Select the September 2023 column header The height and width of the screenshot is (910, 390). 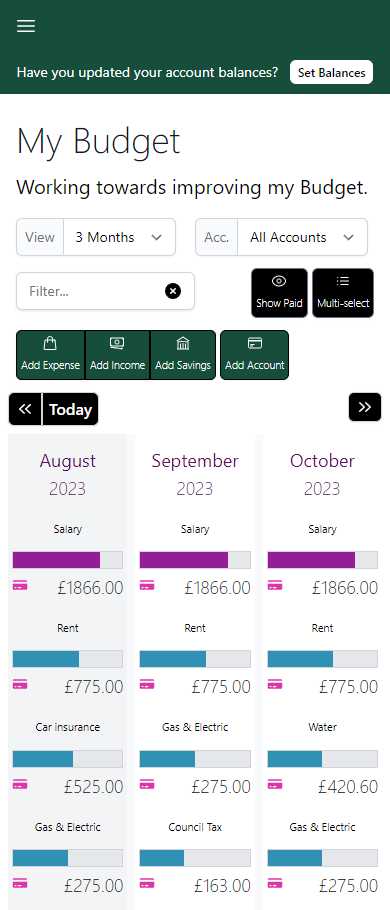(195, 474)
